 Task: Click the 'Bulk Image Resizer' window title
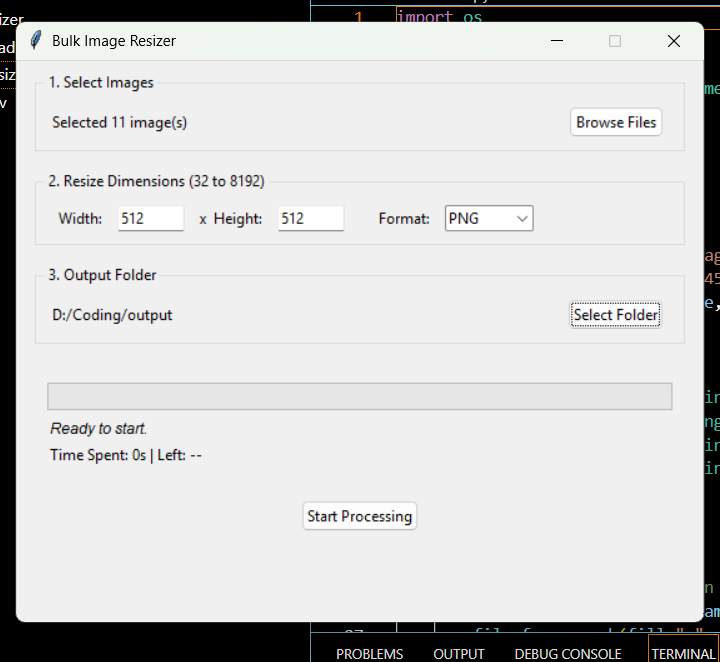[x=114, y=41]
